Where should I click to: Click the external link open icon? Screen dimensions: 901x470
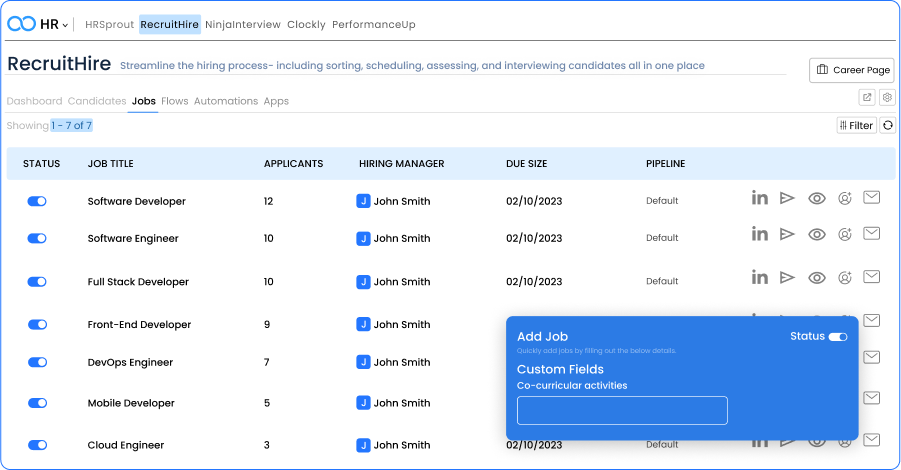click(x=867, y=97)
